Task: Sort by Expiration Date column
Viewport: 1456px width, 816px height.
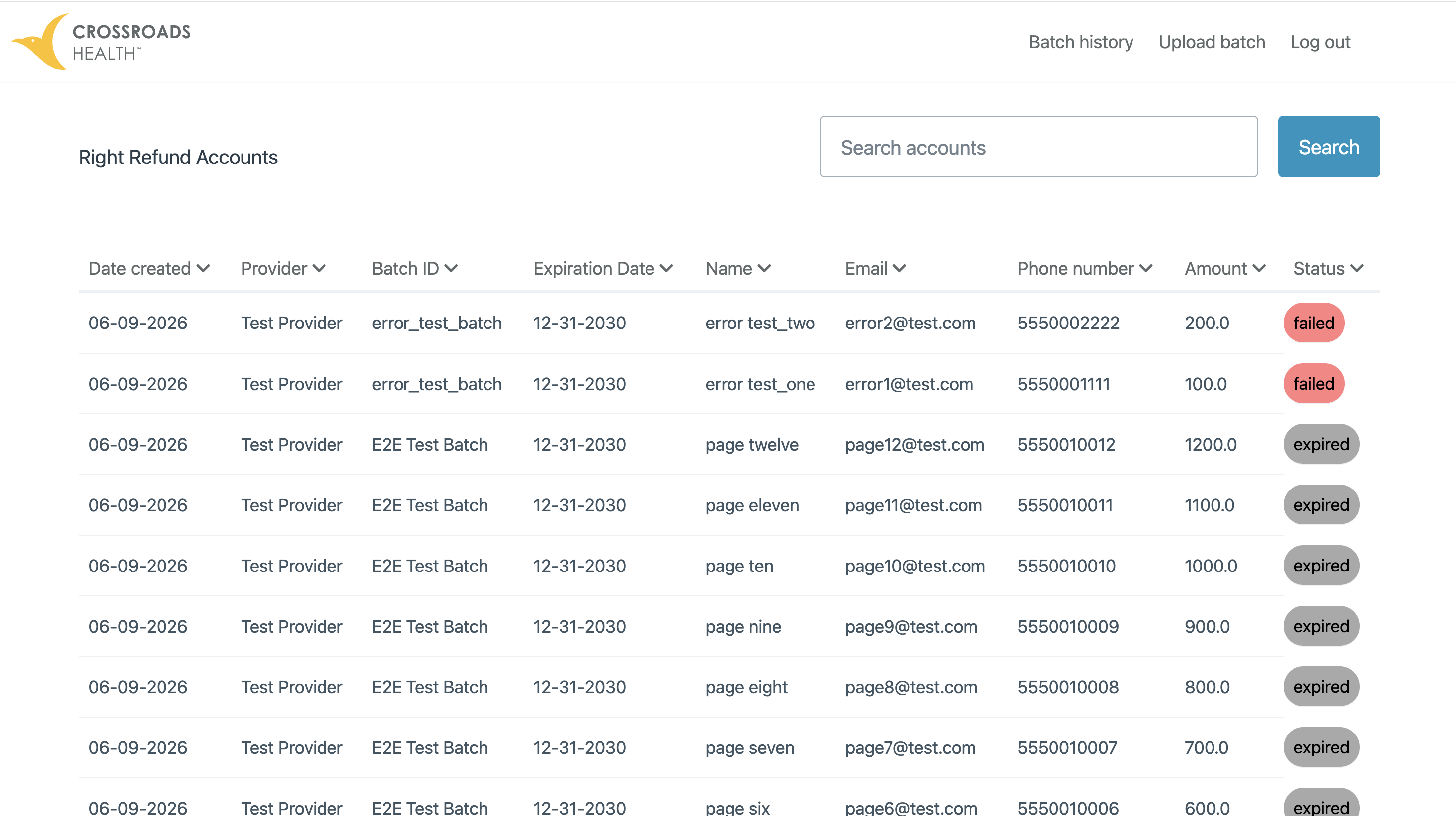Action: (x=603, y=268)
